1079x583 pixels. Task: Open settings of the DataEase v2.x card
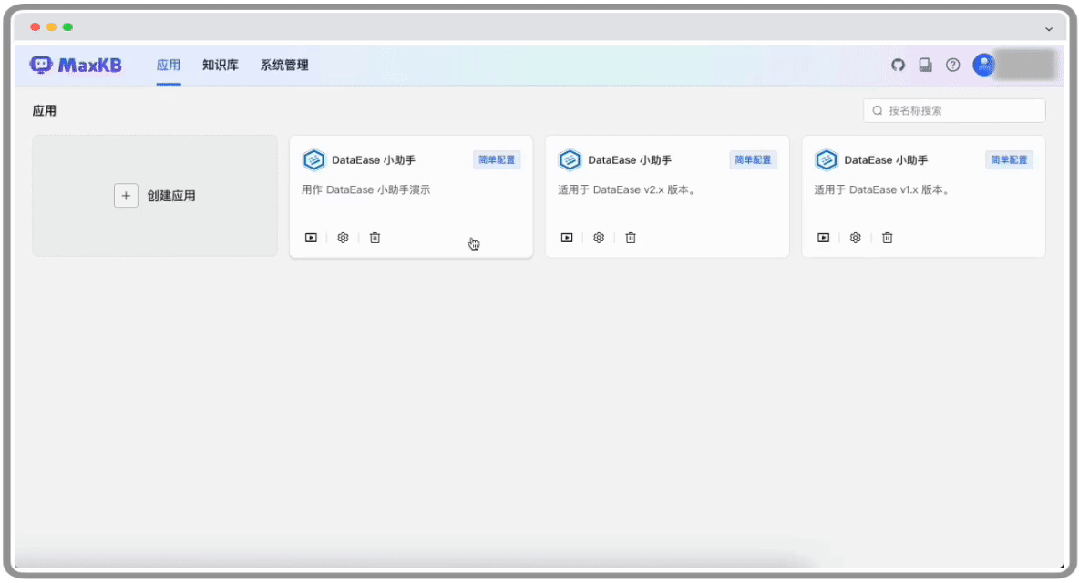[x=599, y=237]
